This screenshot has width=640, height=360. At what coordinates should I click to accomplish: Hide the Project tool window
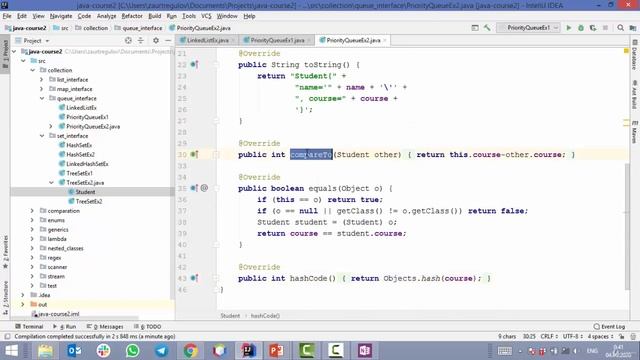click(x=168, y=40)
